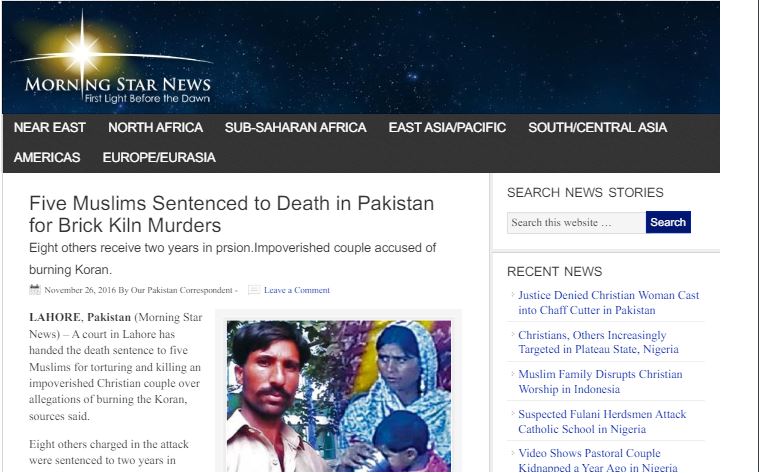
Task: Navigate to Americas section
Action: point(47,157)
